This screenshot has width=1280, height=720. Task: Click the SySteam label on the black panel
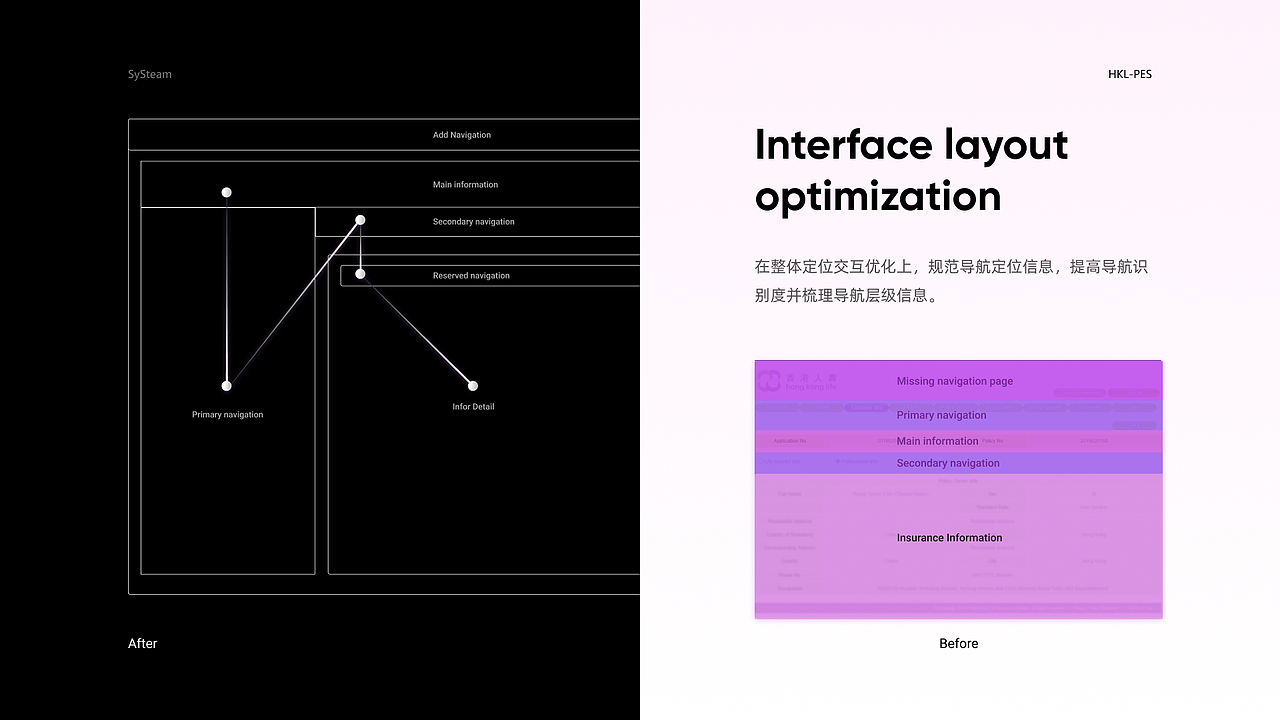pyautogui.click(x=150, y=74)
